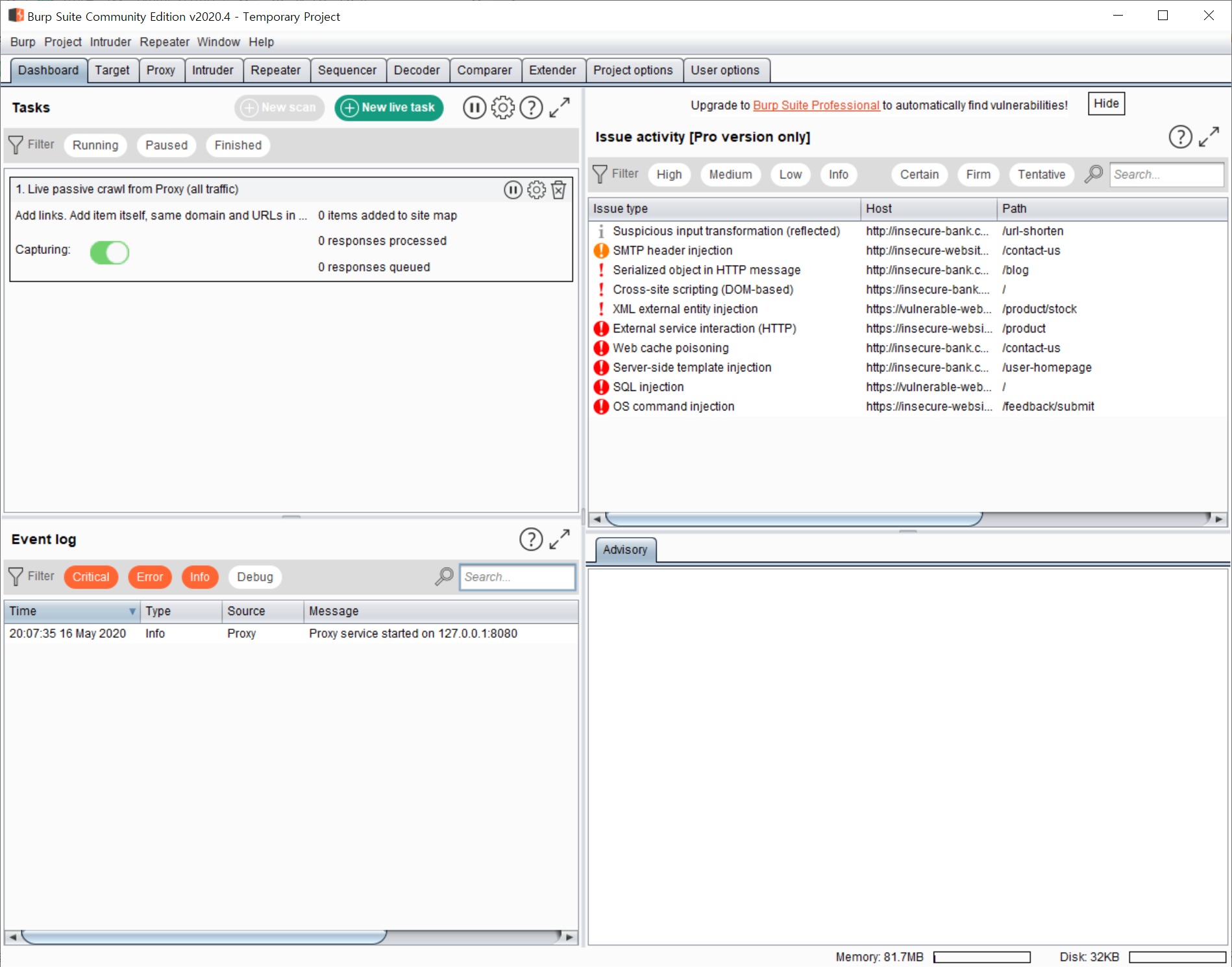
Task: Toggle the Running task filter
Action: point(95,145)
